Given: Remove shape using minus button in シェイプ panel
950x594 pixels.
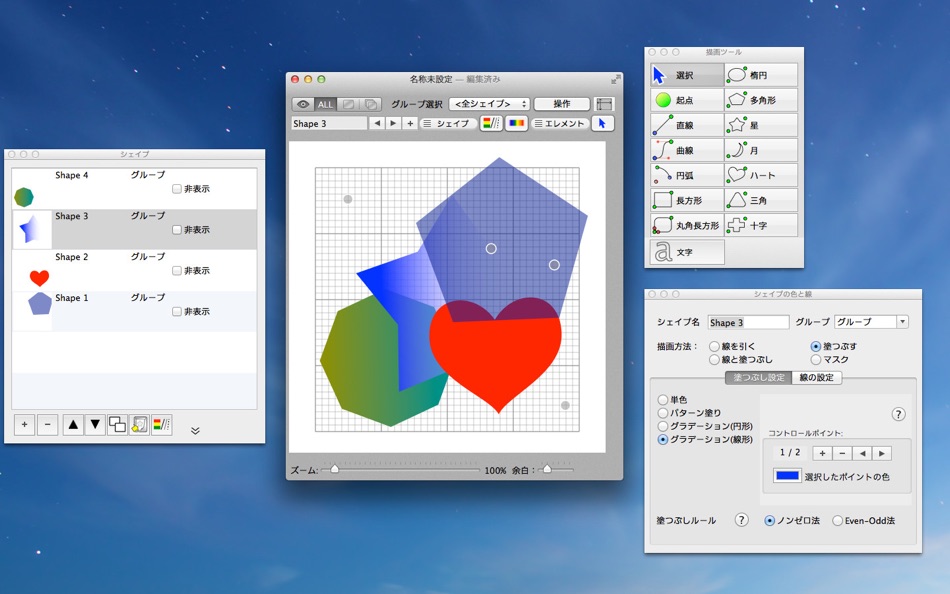Looking at the screenshot, I should pos(47,424).
